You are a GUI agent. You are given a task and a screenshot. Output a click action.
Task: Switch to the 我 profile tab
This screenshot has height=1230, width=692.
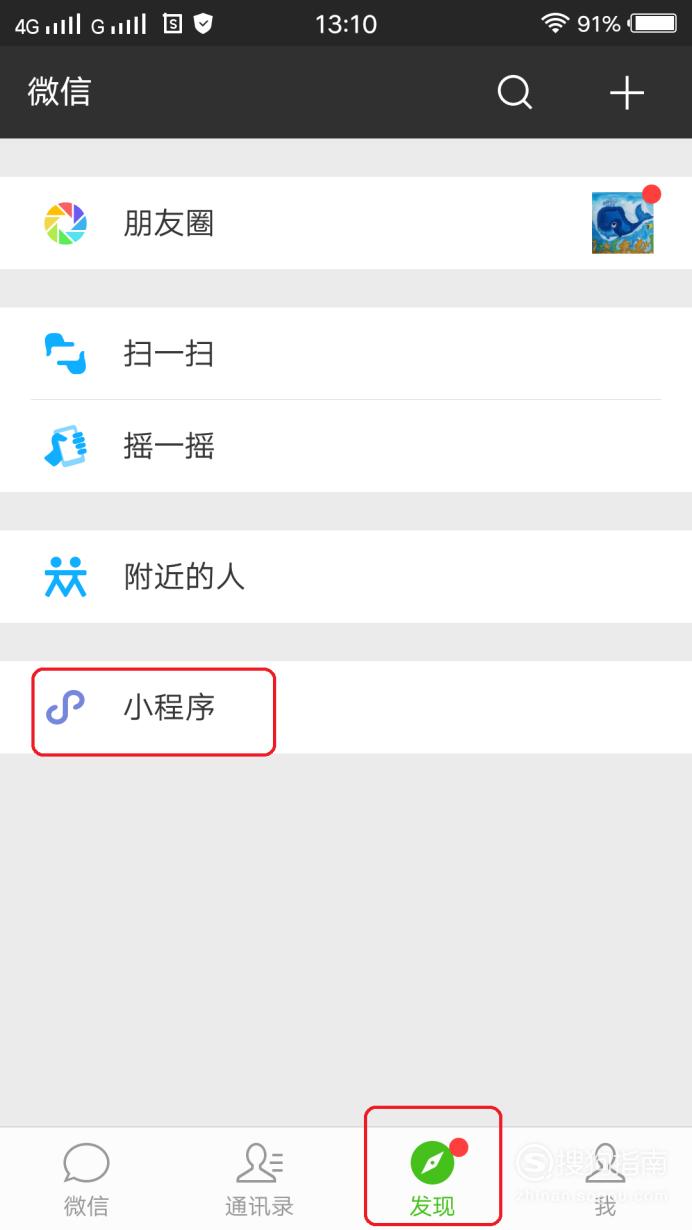(605, 1179)
